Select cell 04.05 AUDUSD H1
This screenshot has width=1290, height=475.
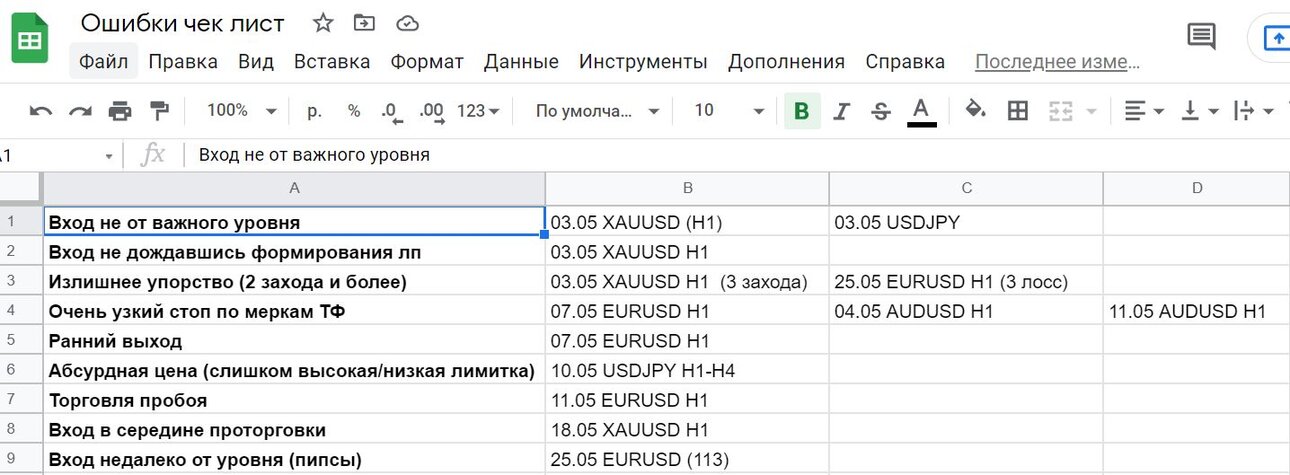966,311
